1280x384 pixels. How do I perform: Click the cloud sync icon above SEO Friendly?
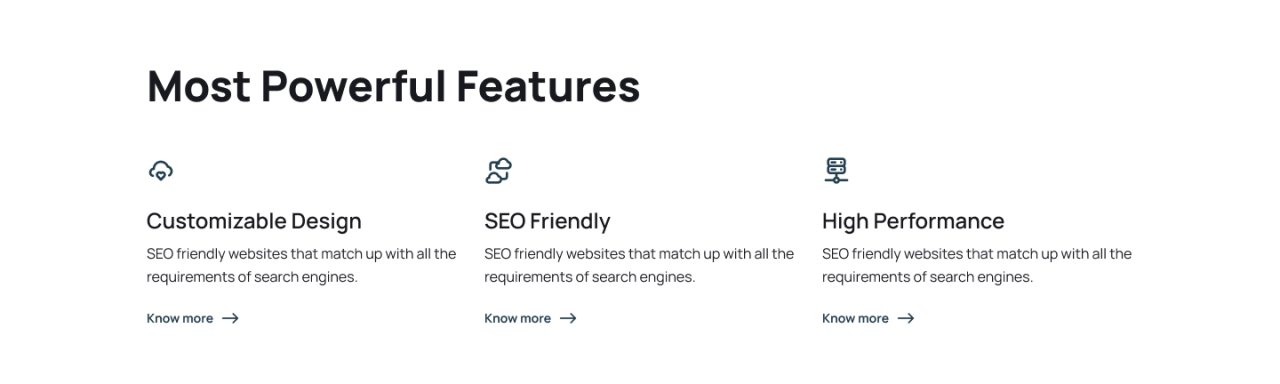pos(498,171)
